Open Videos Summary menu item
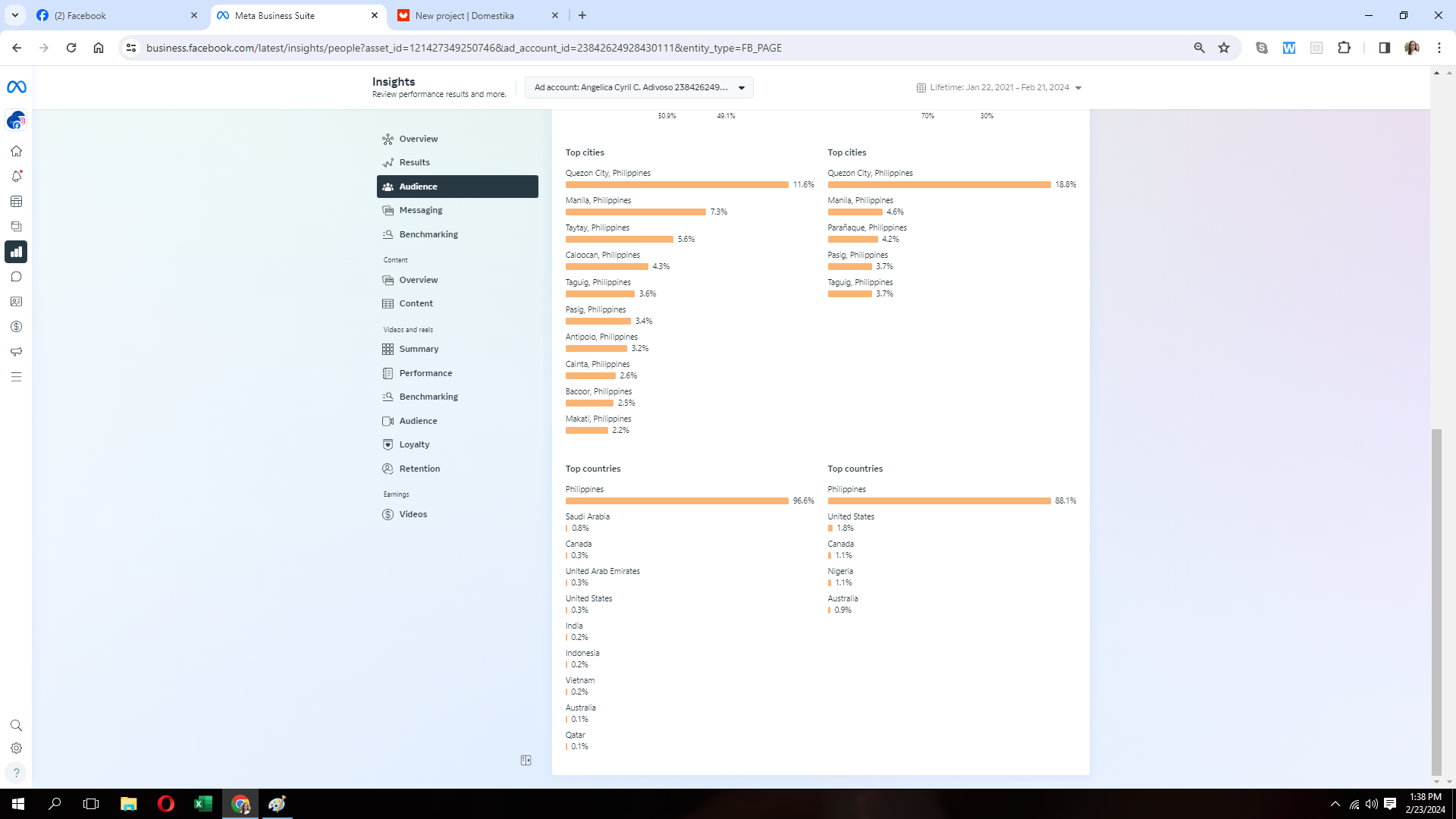This screenshot has width=1456, height=819. point(457,349)
